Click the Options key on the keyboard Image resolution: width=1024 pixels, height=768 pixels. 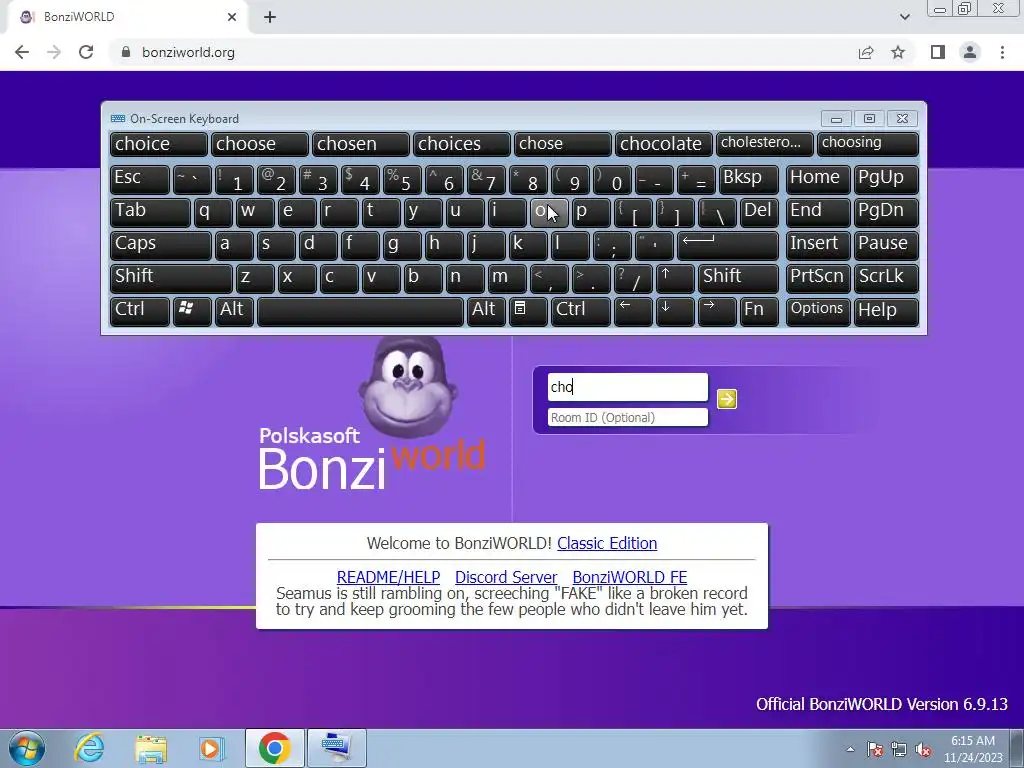pyautogui.click(x=818, y=312)
